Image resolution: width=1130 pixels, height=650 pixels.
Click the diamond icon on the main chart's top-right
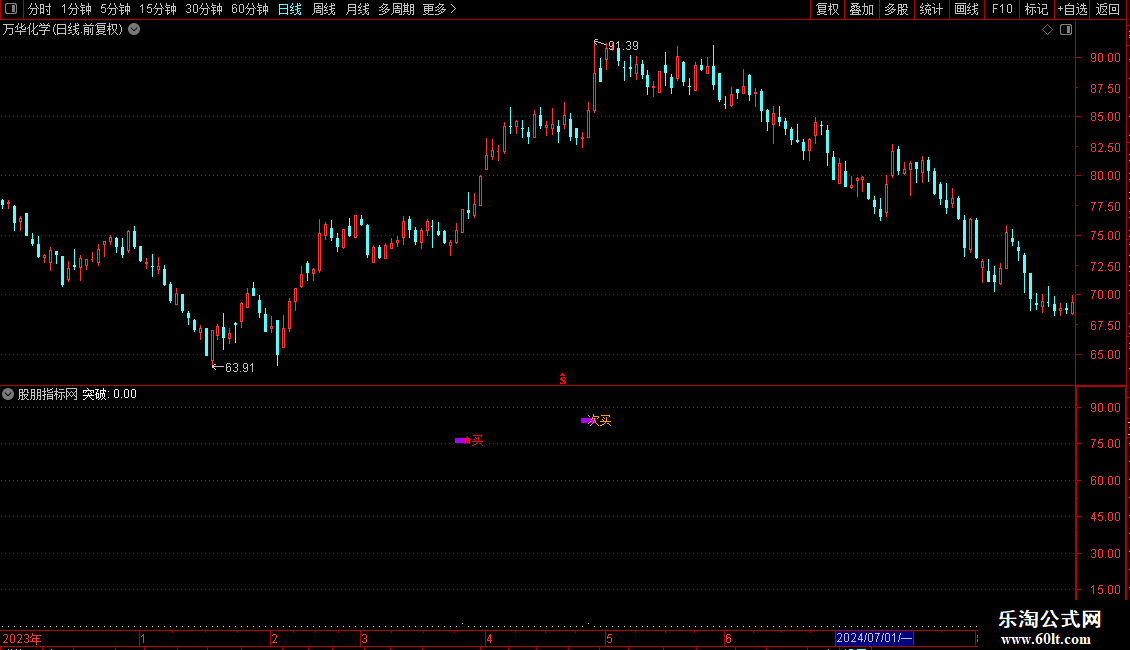(x=1048, y=30)
